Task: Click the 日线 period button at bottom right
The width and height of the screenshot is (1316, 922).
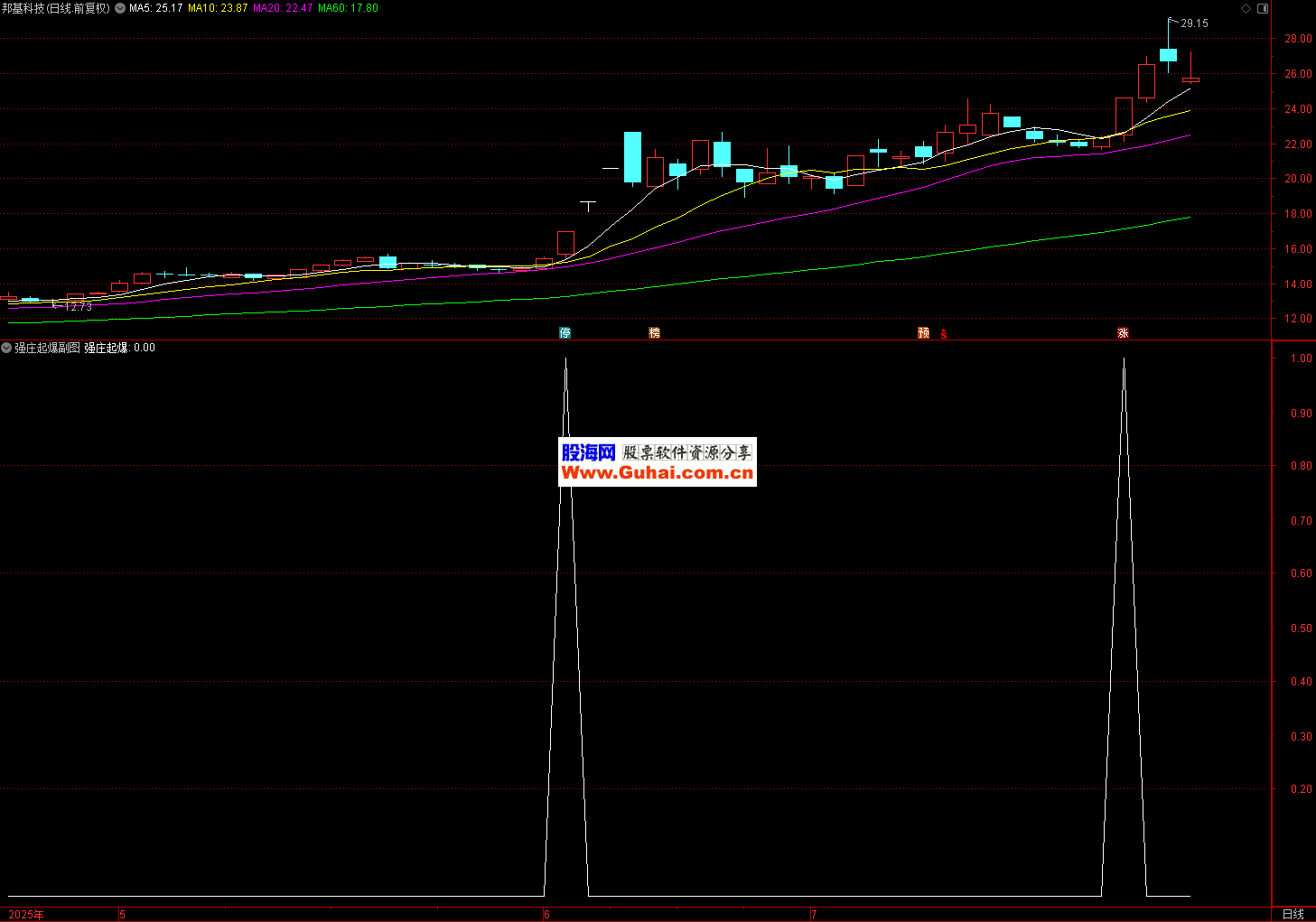Action: [1293, 915]
